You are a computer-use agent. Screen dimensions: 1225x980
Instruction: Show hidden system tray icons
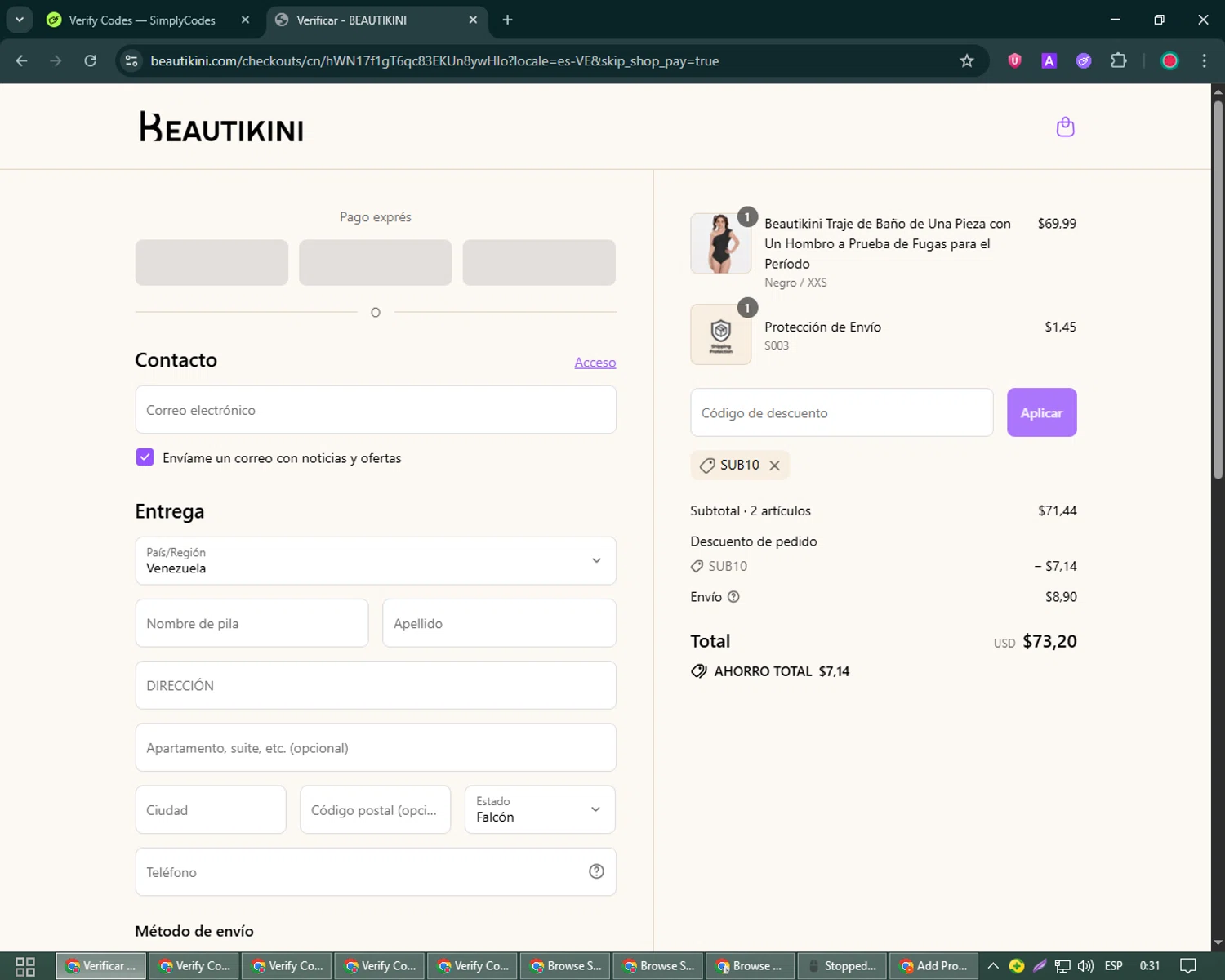[x=993, y=966]
